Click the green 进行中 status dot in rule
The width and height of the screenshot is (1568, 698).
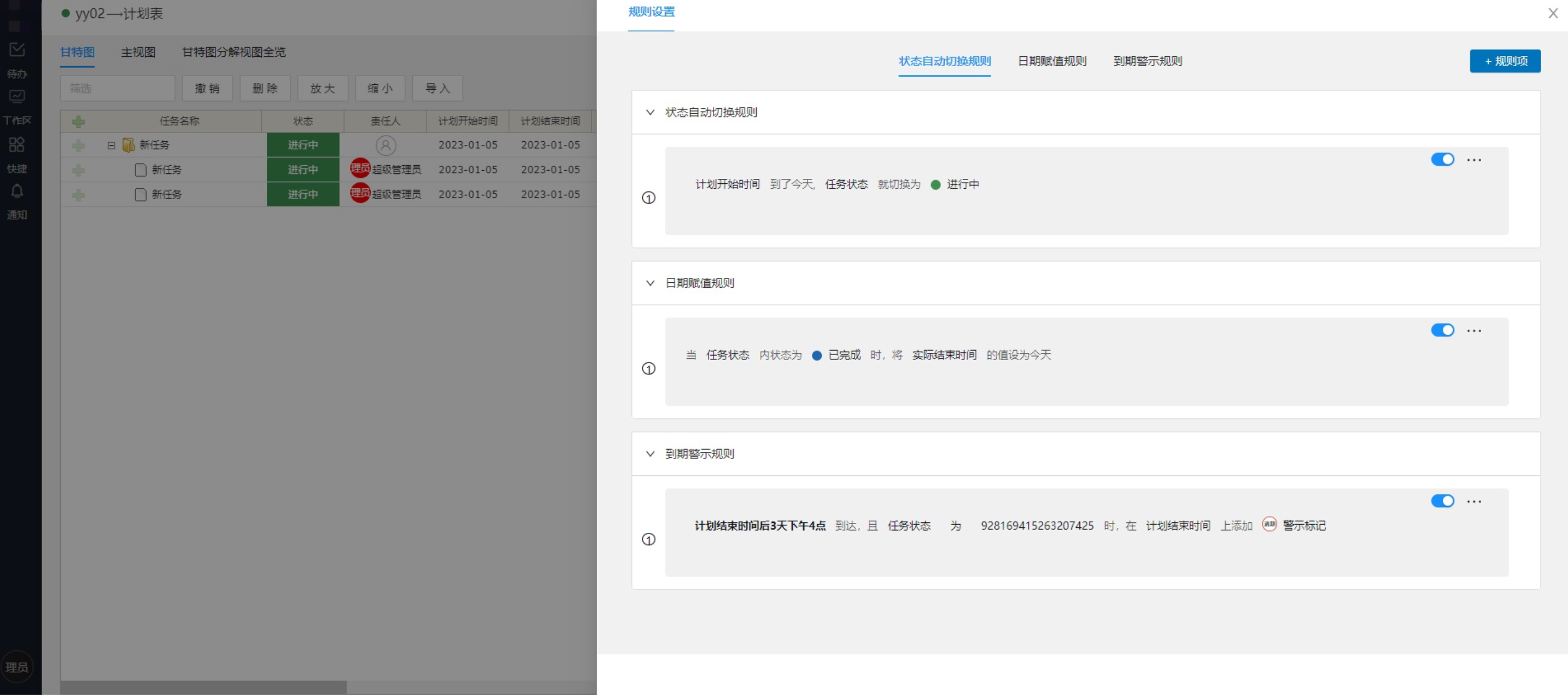coord(935,185)
